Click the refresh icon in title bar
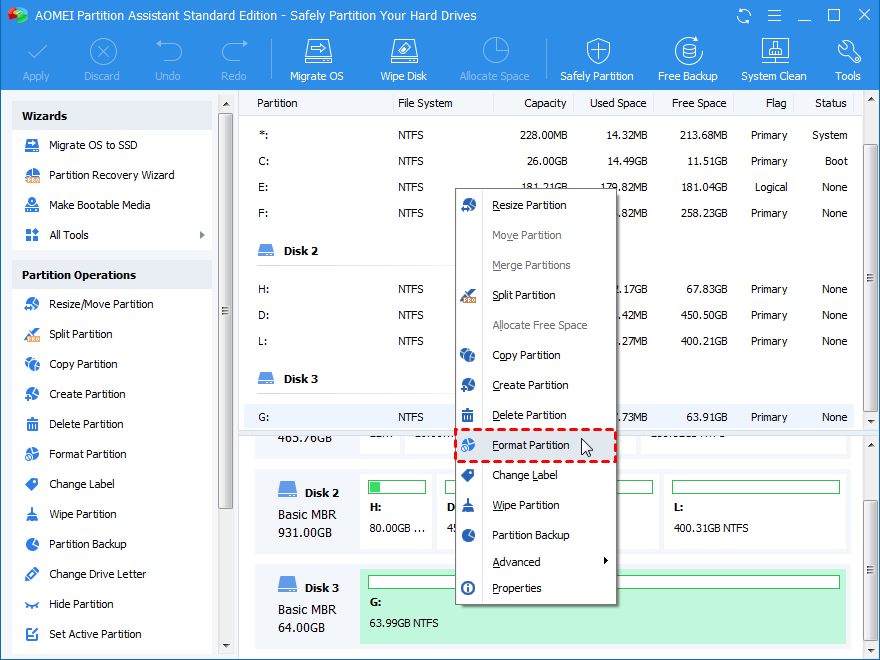Viewport: 880px width, 660px height. coord(744,16)
